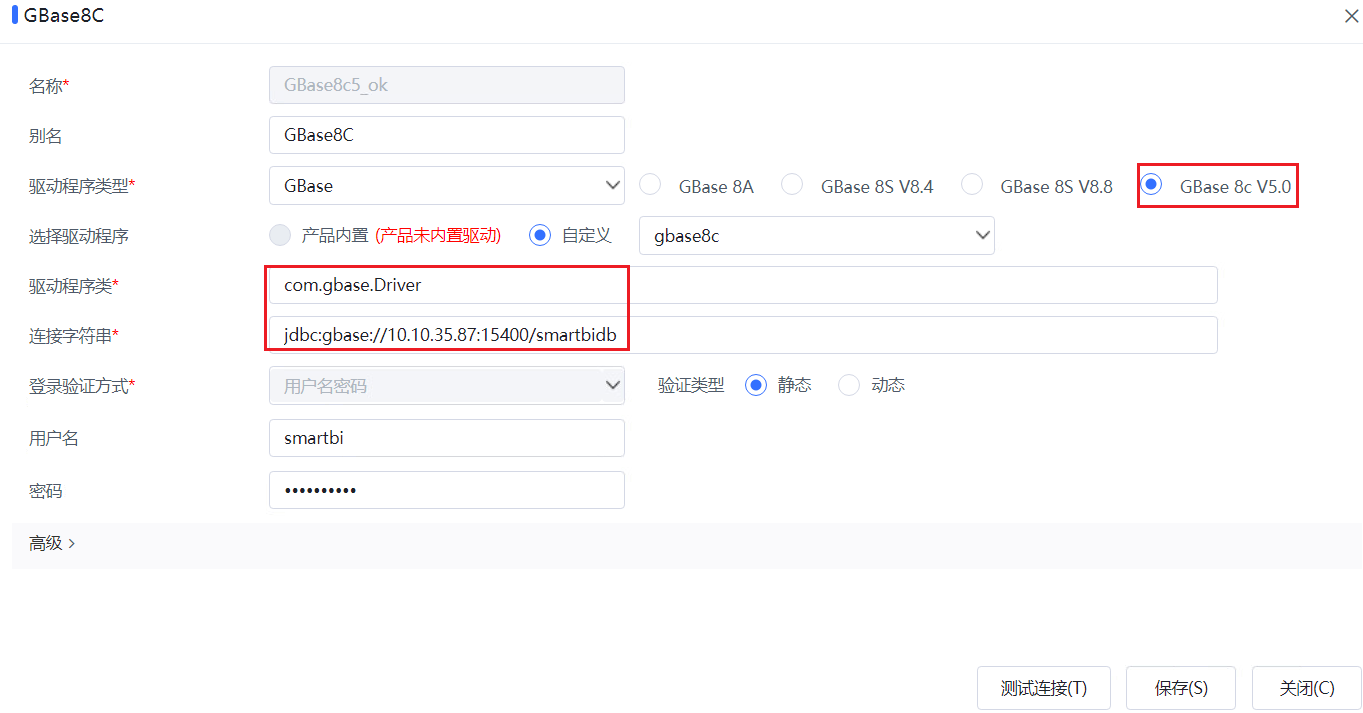Click the 连接字符串 jdbc:gbase field
Viewport: 1363px width, 713px height.
743,335
